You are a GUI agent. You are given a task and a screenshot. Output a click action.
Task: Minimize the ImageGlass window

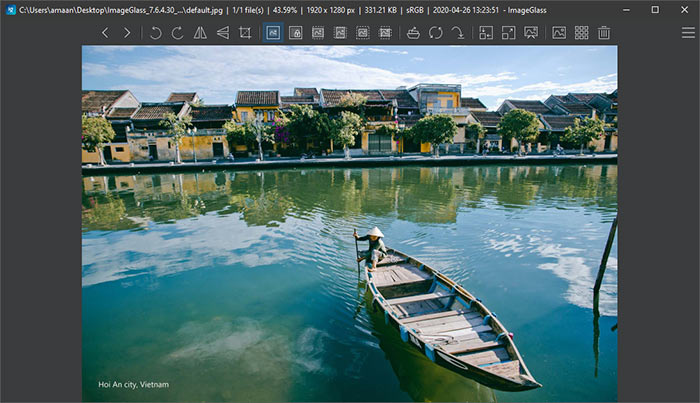tap(626, 9)
